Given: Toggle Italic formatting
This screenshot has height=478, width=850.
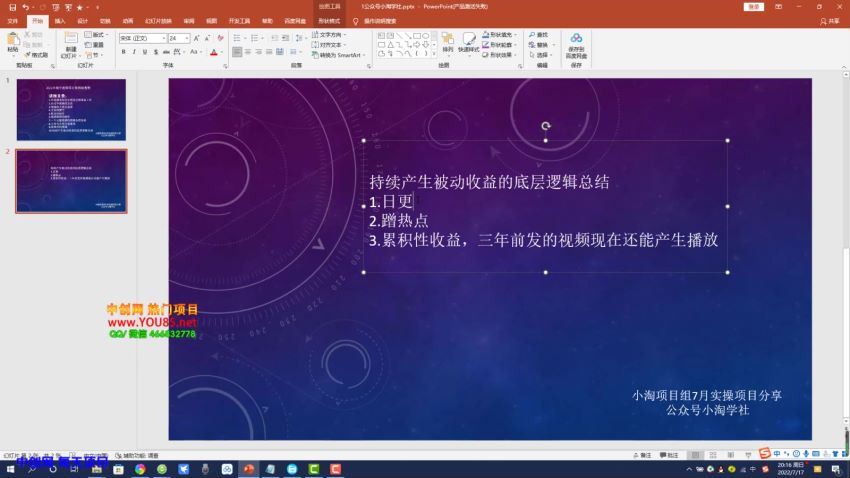Looking at the screenshot, I should tap(134, 52).
